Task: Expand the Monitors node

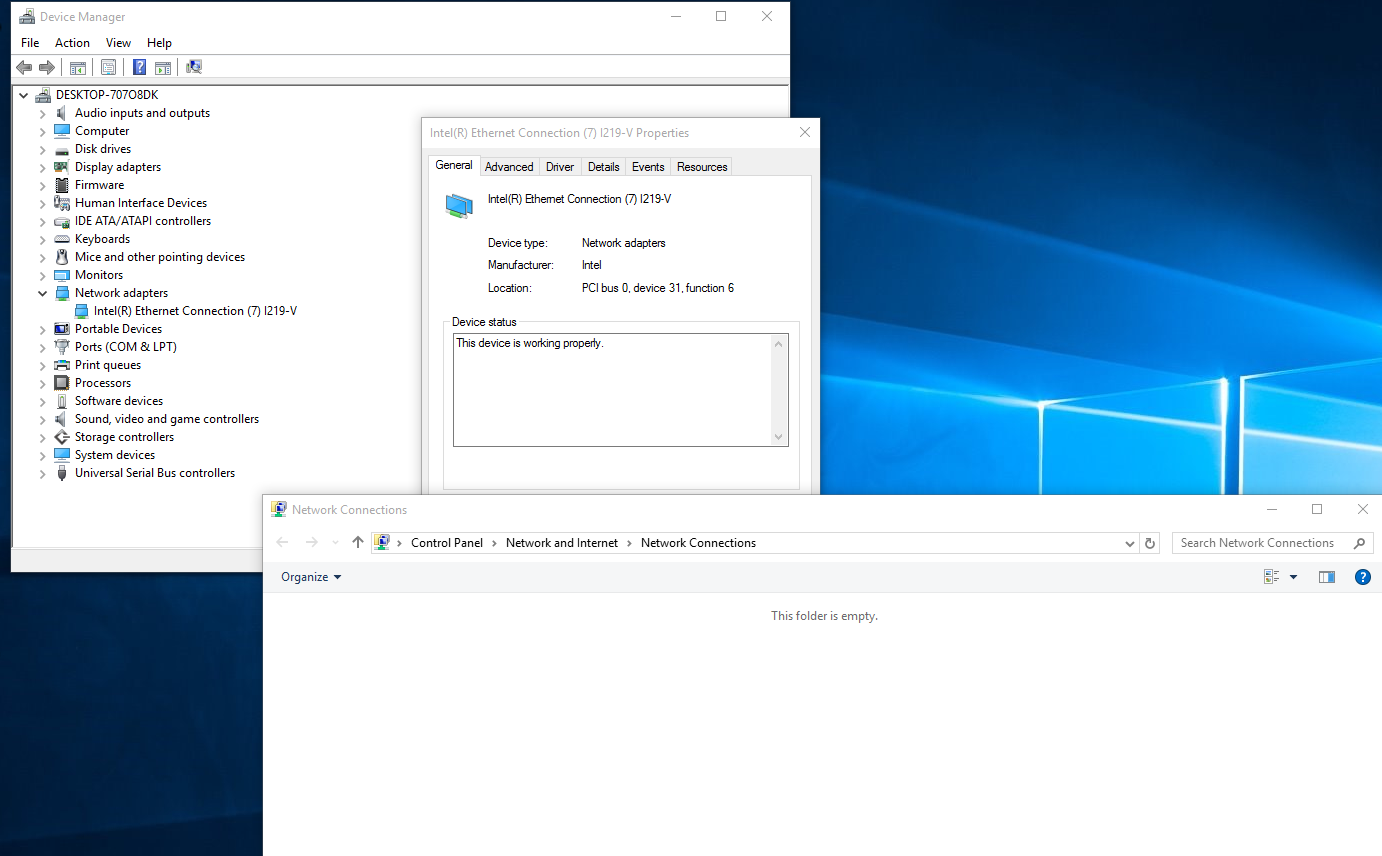Action: (42, 275)
